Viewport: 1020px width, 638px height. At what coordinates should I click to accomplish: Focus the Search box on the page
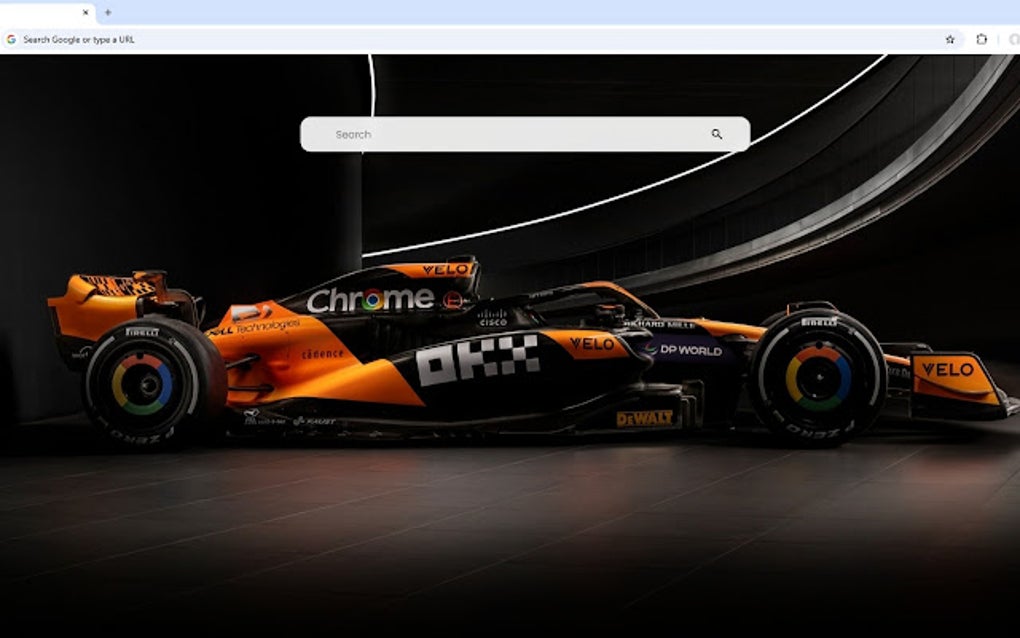point(450,133)
